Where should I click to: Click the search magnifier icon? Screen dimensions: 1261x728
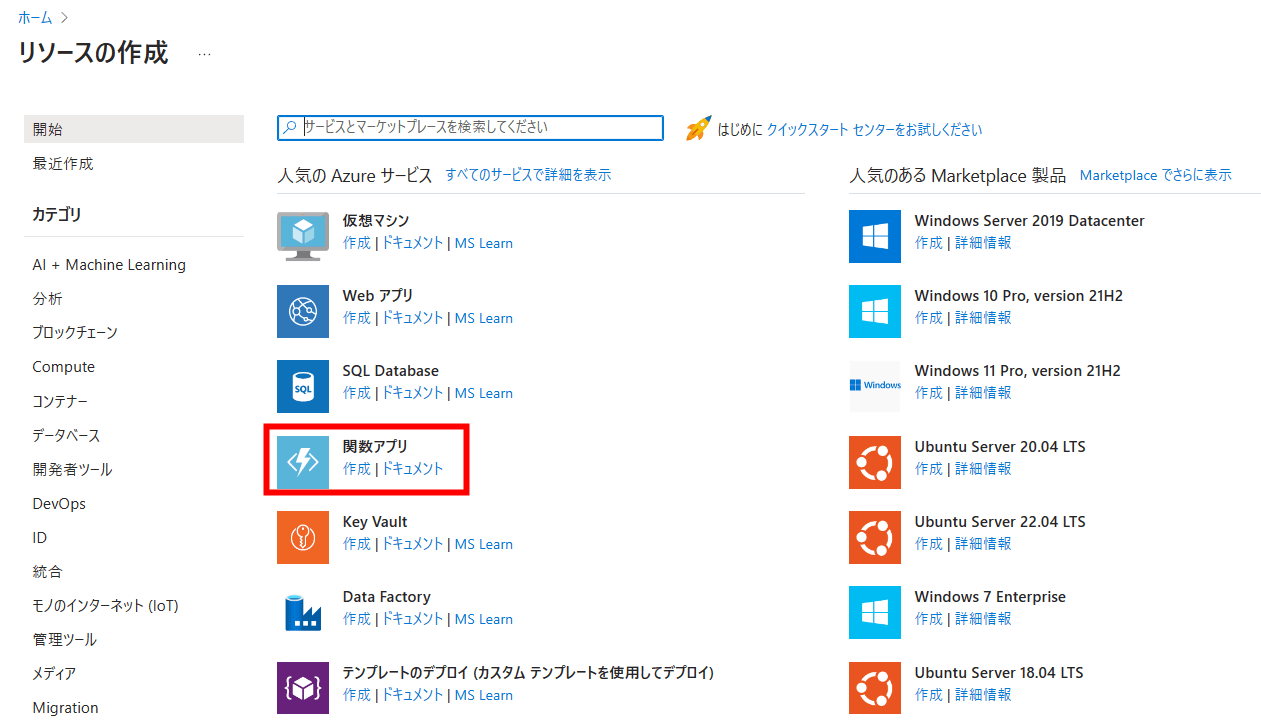click(290, 127)
